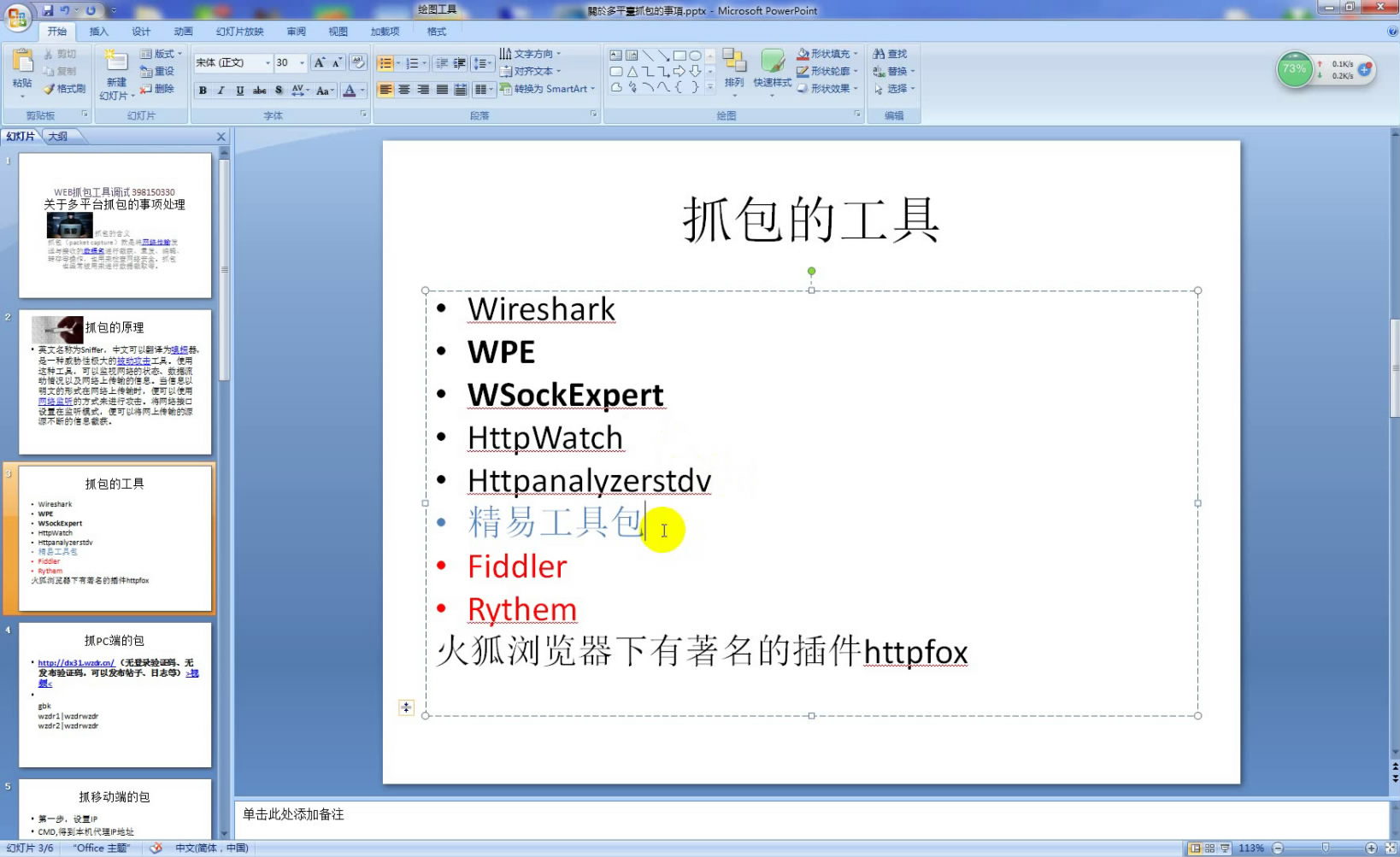
Task: Expand the font size dropdown showing 30
Action: (302, 62)
